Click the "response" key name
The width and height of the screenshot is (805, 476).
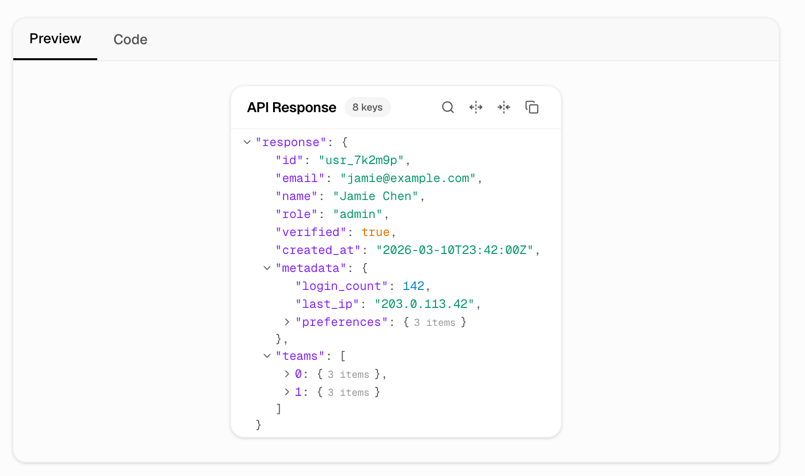(291, 142)
